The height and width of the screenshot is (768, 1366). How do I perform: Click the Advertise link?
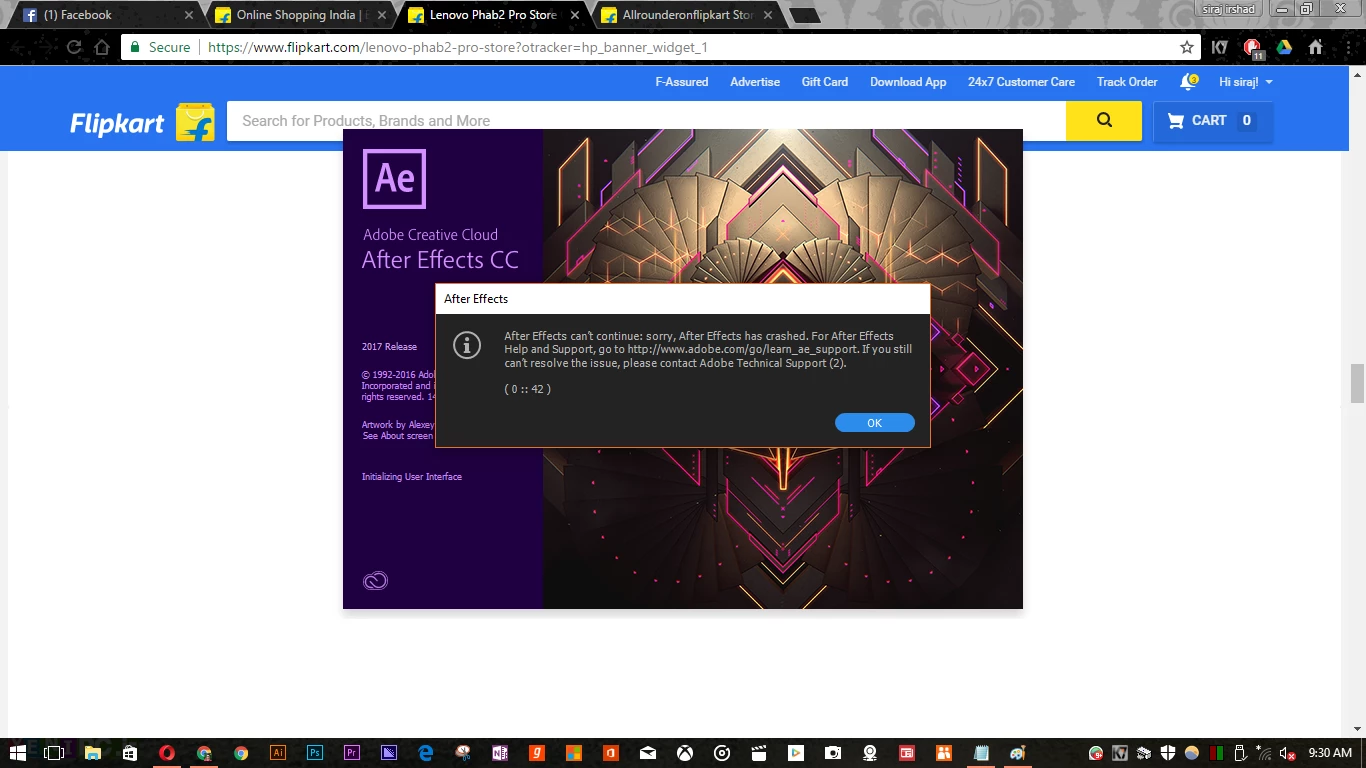[x=755, y=82]
